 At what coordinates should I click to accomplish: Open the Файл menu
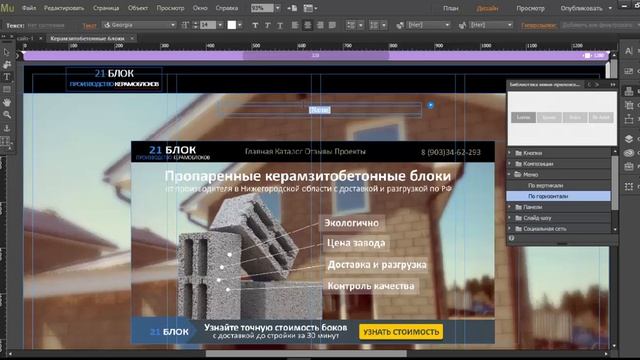coord(29,8)
